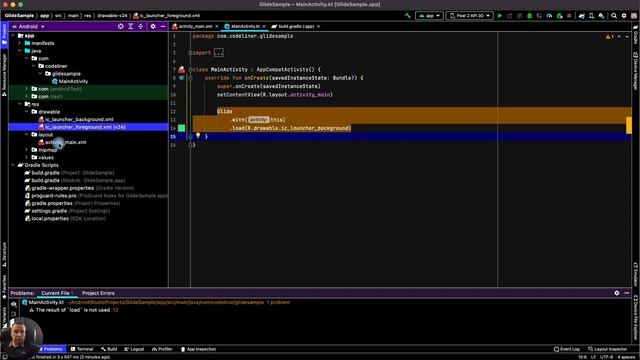The height and width of the screenshot is (360, 640).
Task: Click the select opened file target icon in Project panel
Action: (x=121, y=26)
